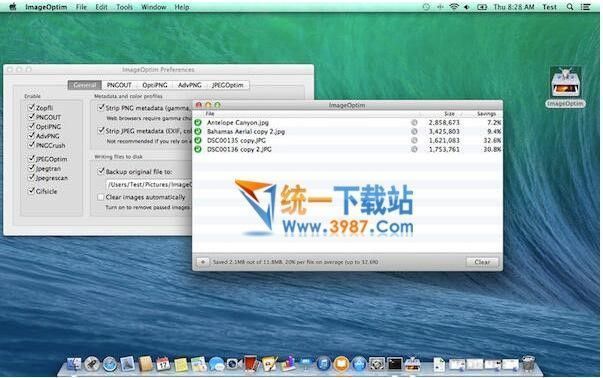Select the JPEGOptim preferences tab
The height and width of the screenshot is (378, 603).
pyautogui.click(x=228, y=85)
